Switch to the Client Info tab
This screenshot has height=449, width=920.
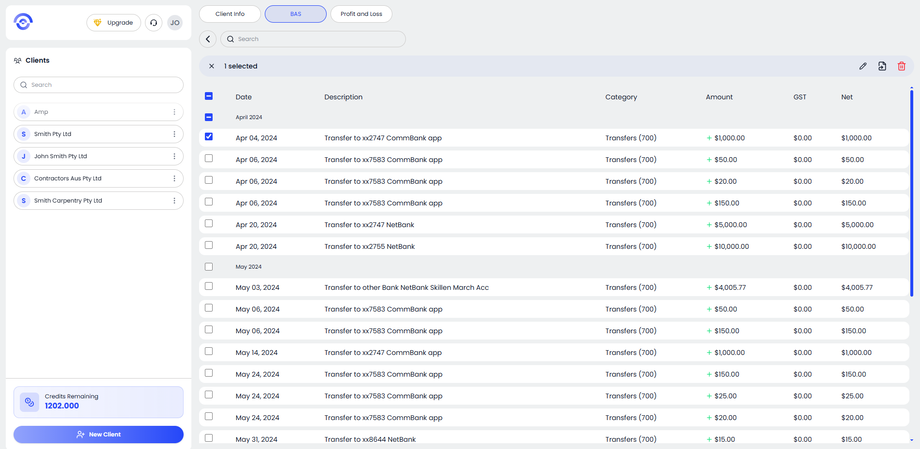click(x=230, y=14)
